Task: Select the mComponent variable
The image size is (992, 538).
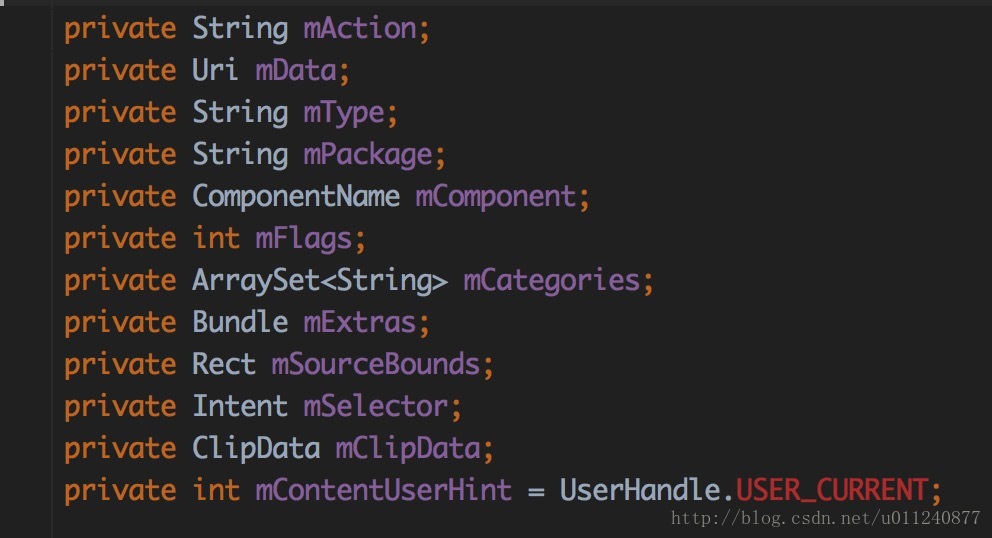Action: pos(495,197)
